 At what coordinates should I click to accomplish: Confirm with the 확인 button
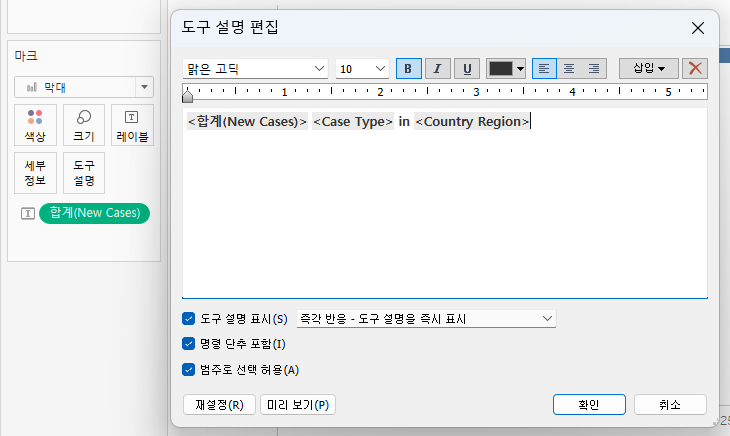(589, 404)
